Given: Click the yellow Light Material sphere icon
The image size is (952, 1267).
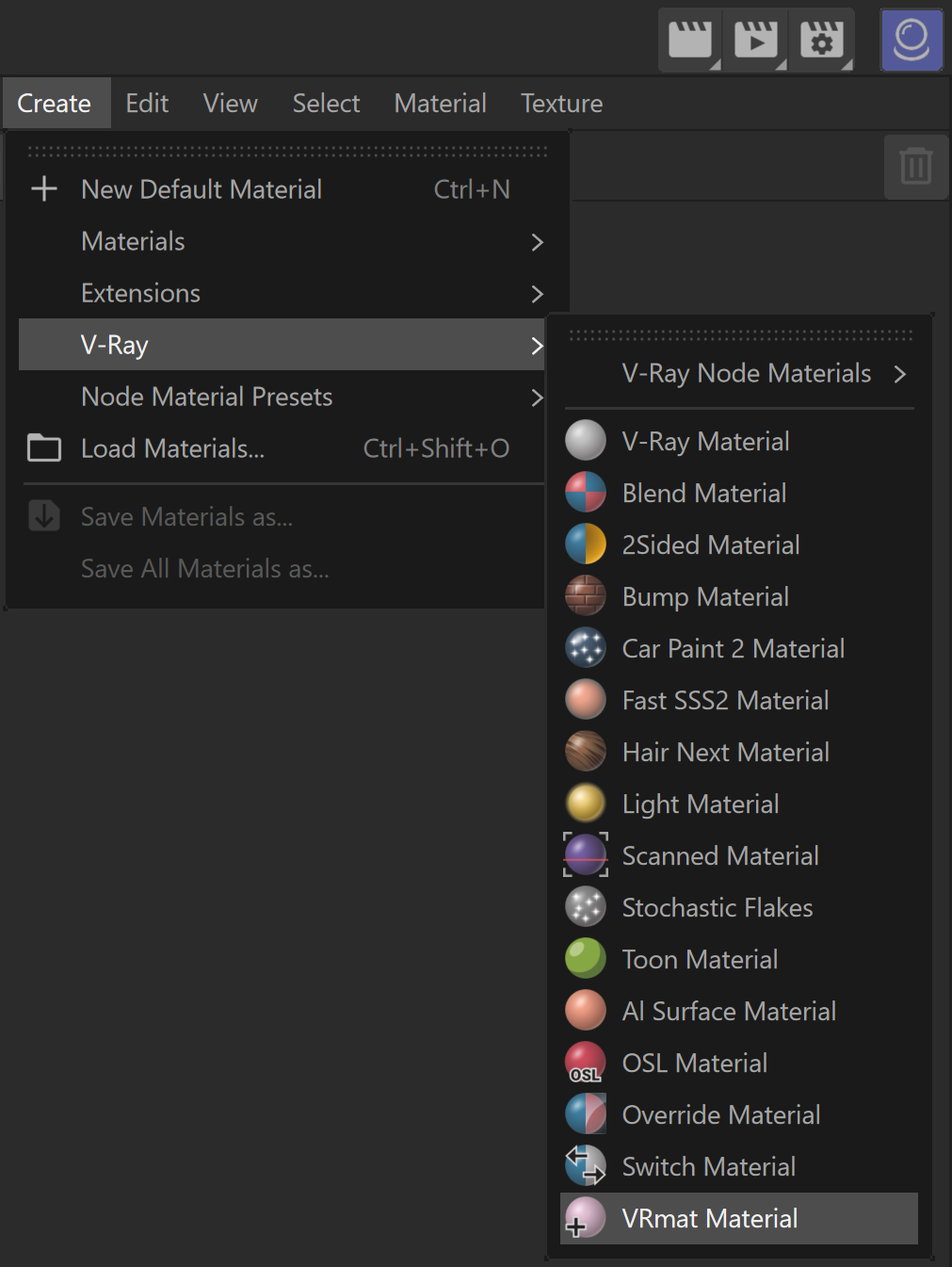Looking at the screenshot, I should coord(586,804).
